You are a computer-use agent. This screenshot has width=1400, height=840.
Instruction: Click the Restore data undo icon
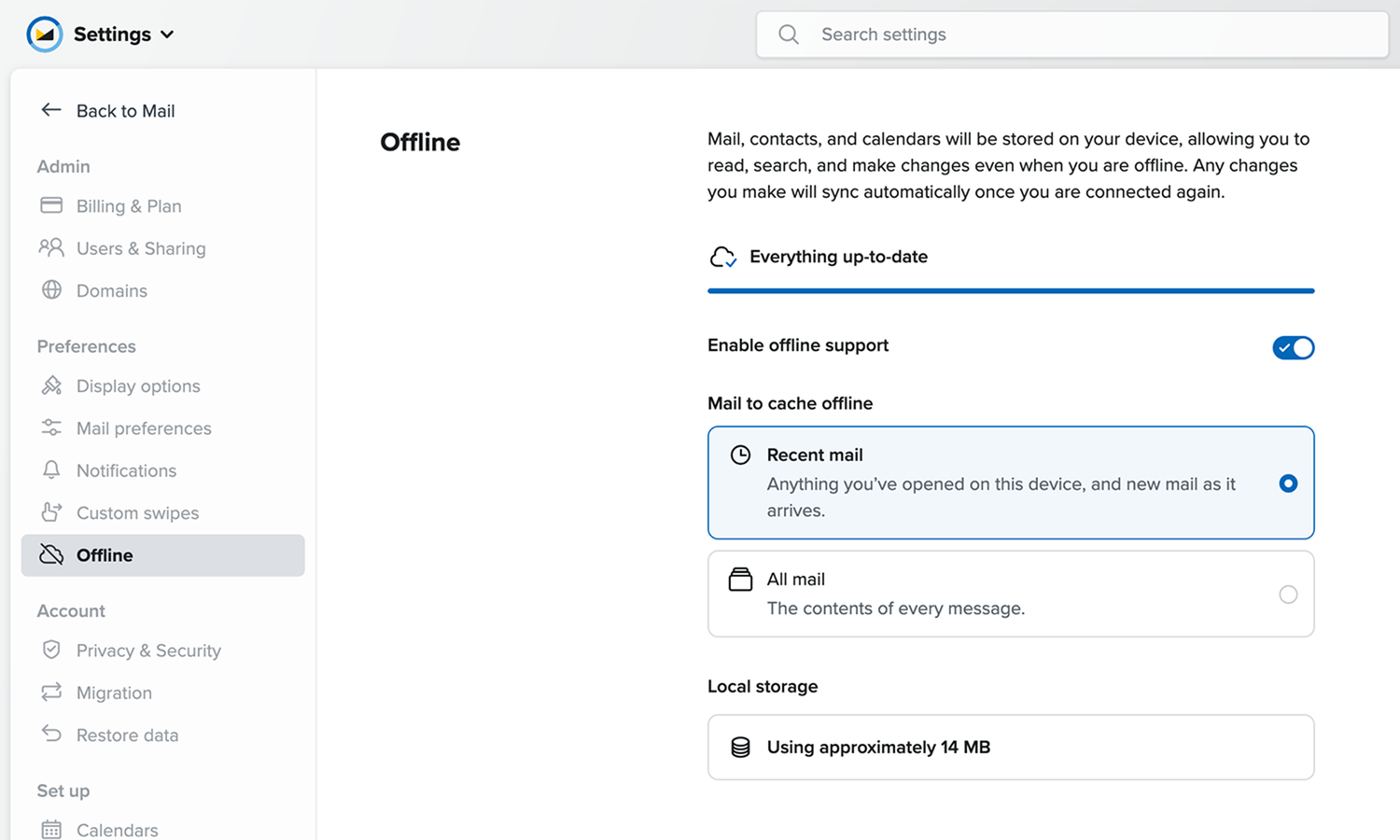tap(51, 734)
